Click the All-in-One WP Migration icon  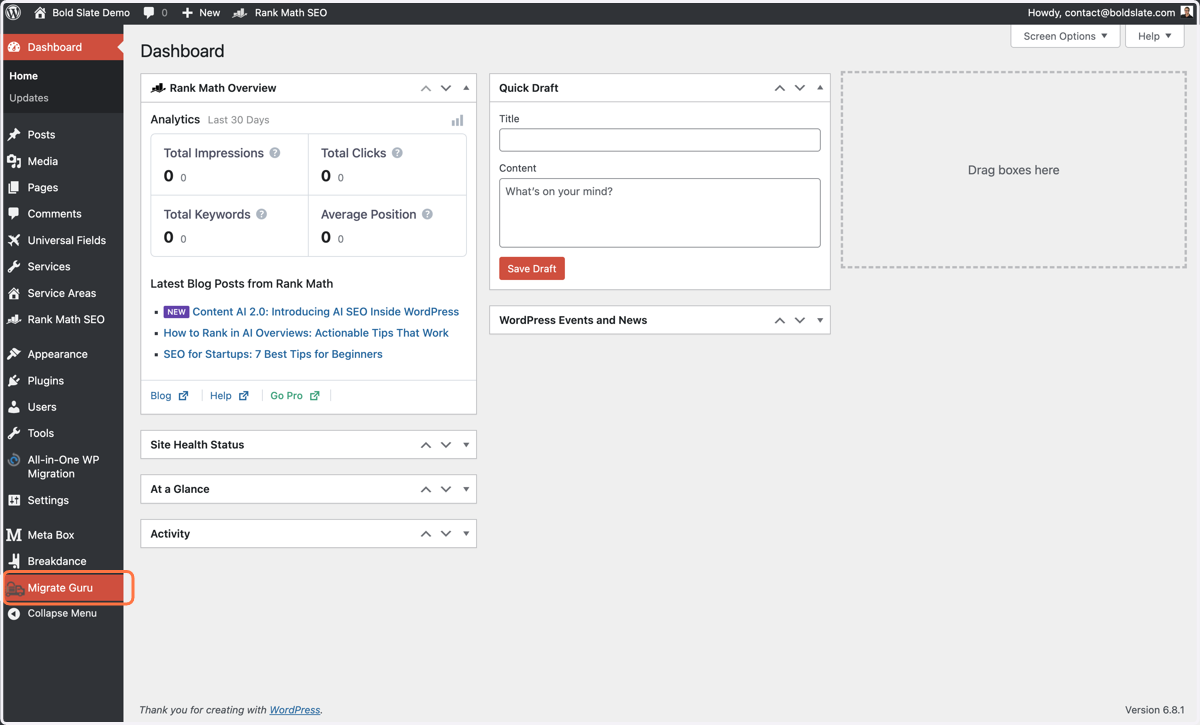(x=14, y=460)
